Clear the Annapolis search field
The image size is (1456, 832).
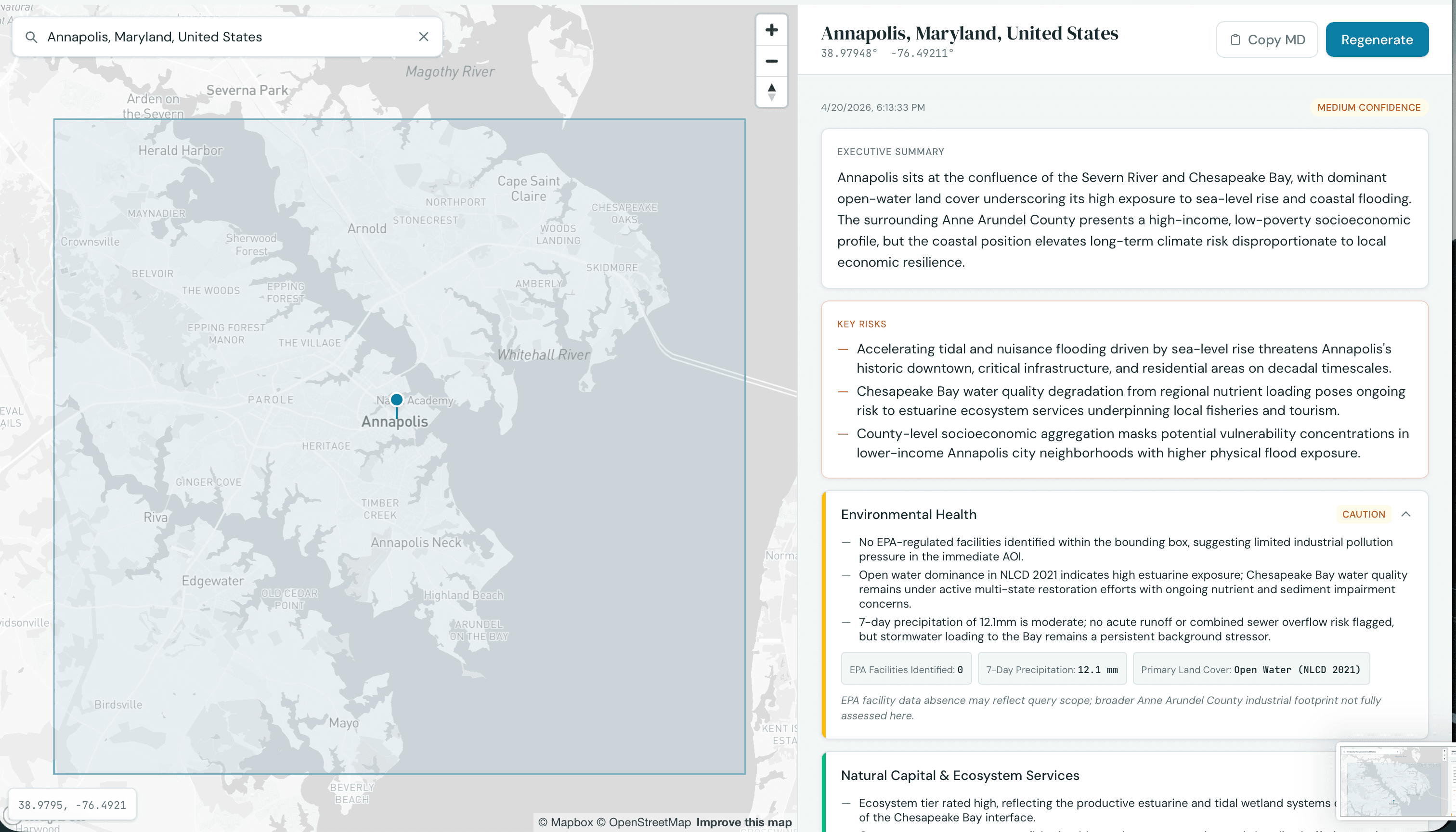tap(423, 37)
